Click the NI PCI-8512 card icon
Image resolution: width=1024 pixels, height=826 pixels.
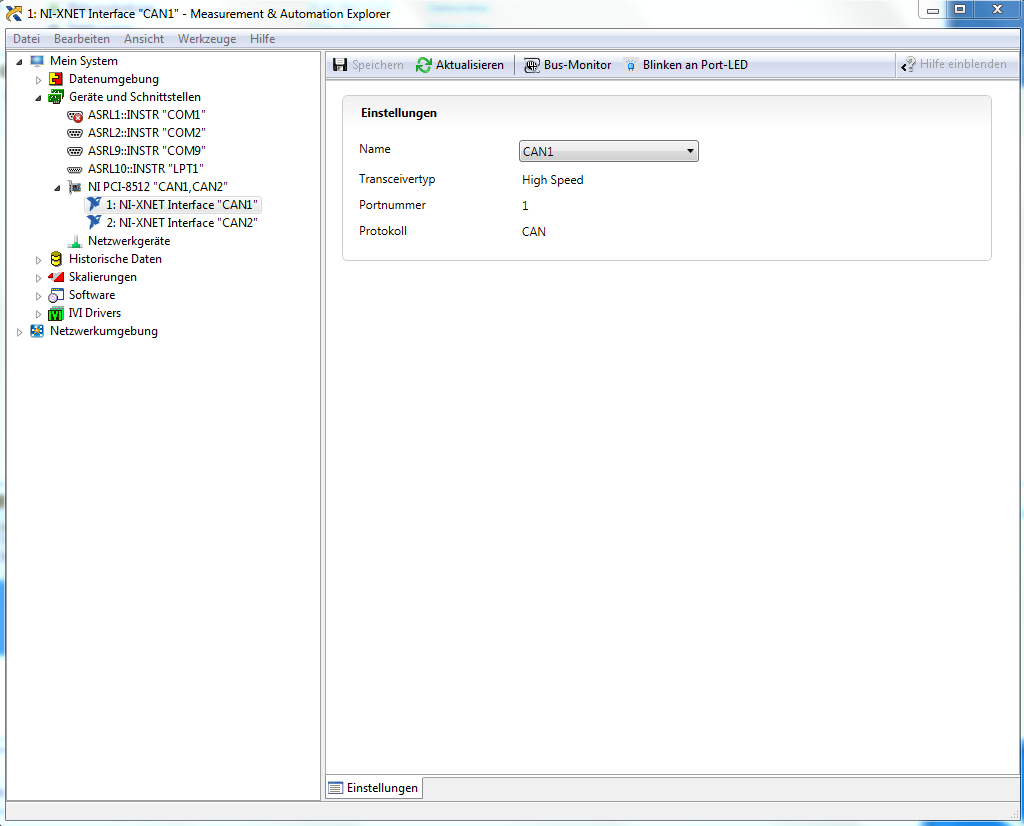tap(75, 187)
